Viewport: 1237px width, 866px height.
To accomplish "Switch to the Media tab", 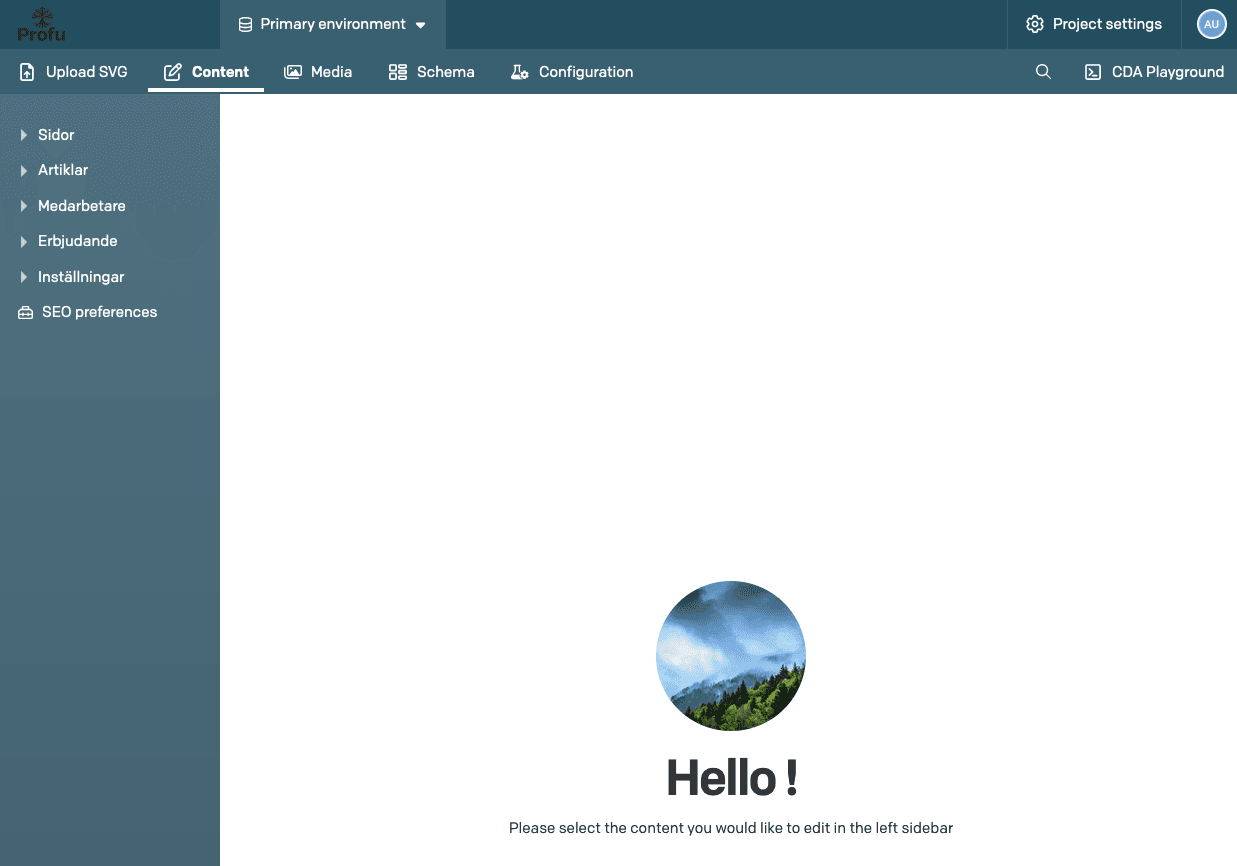I will point(318,71).
